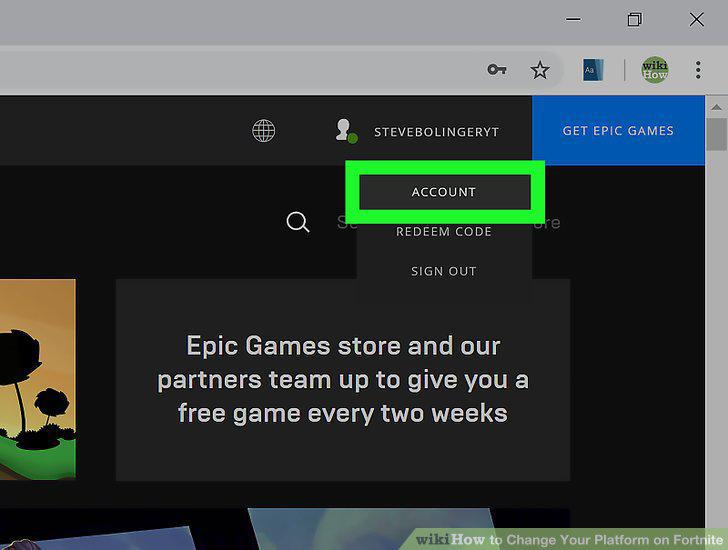Minimize the browser window
Image resolution: width=728 pixels, height=550 pixels.
coord(573,19)
